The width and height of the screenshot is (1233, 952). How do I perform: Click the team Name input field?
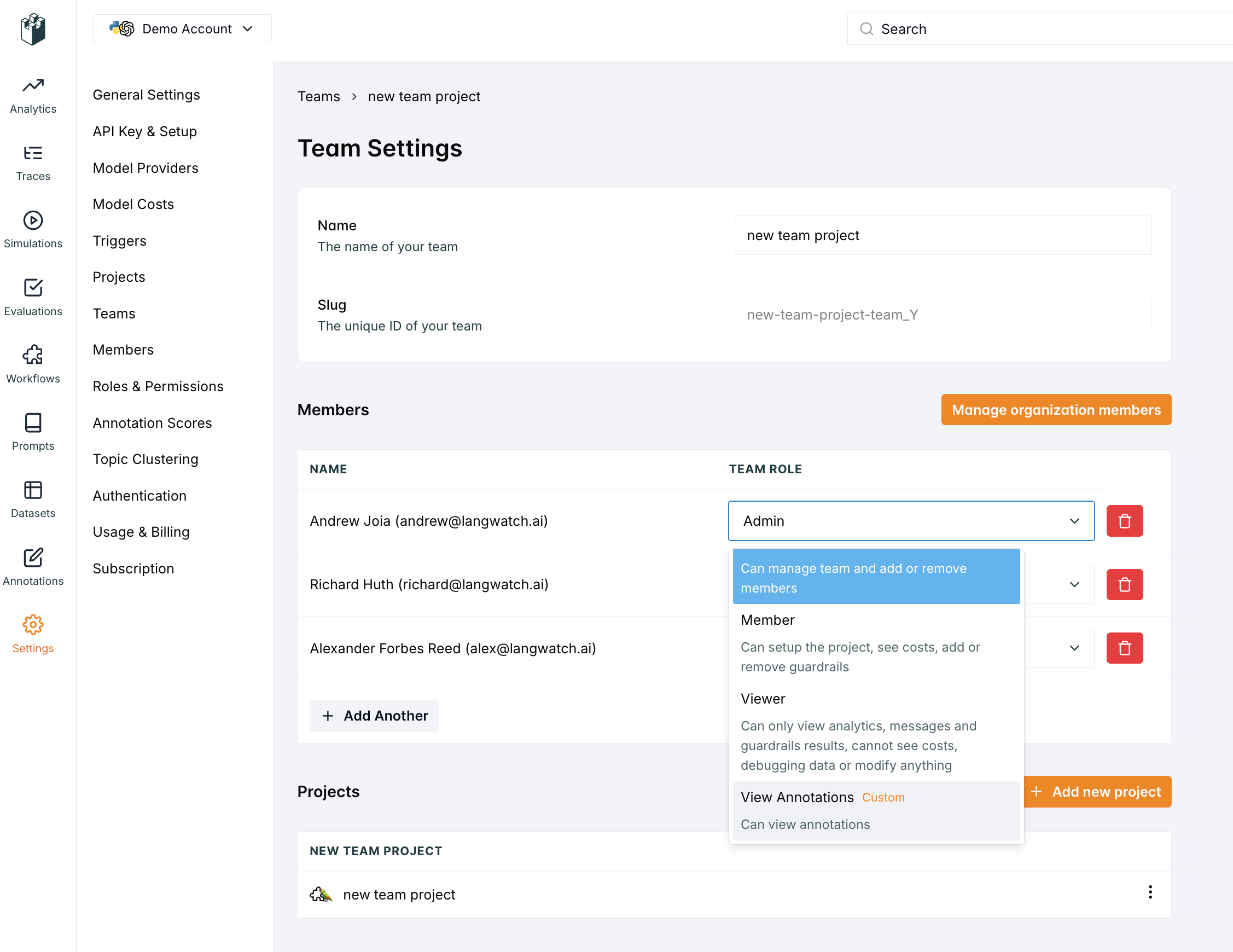point(941,235)
